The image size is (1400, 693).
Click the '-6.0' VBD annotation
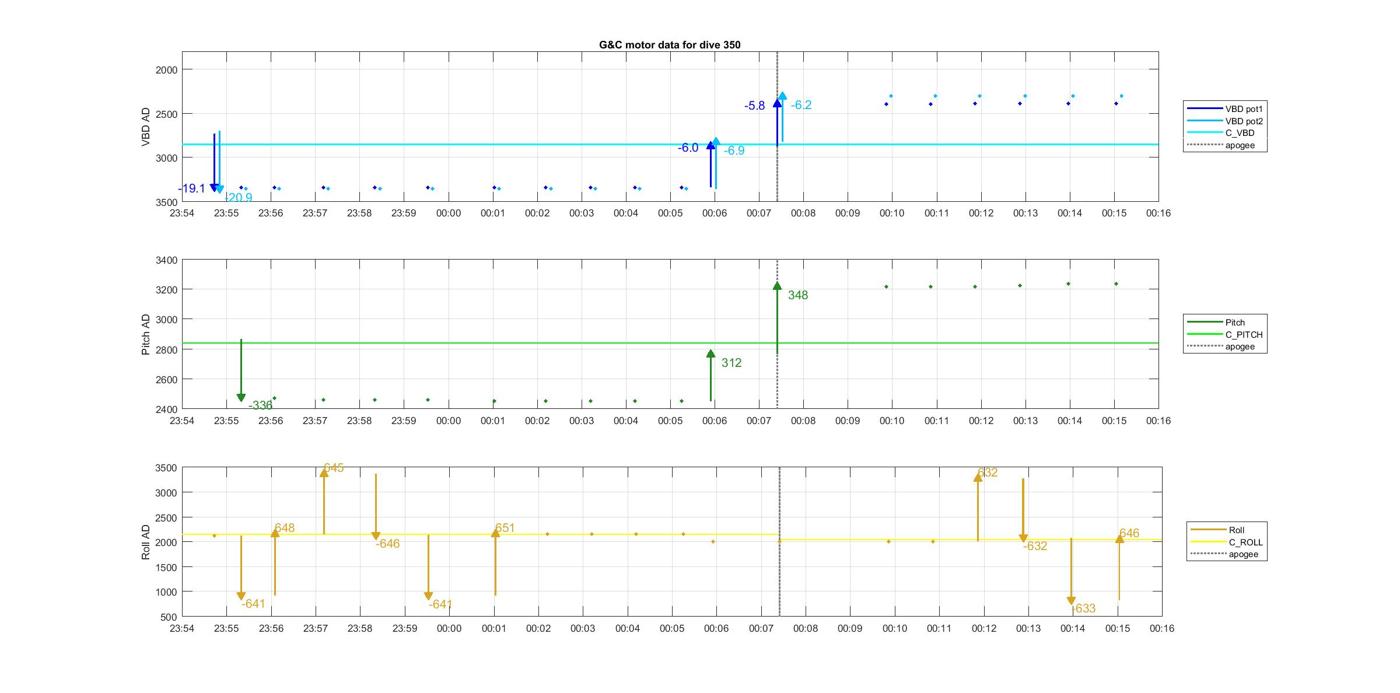688,148
